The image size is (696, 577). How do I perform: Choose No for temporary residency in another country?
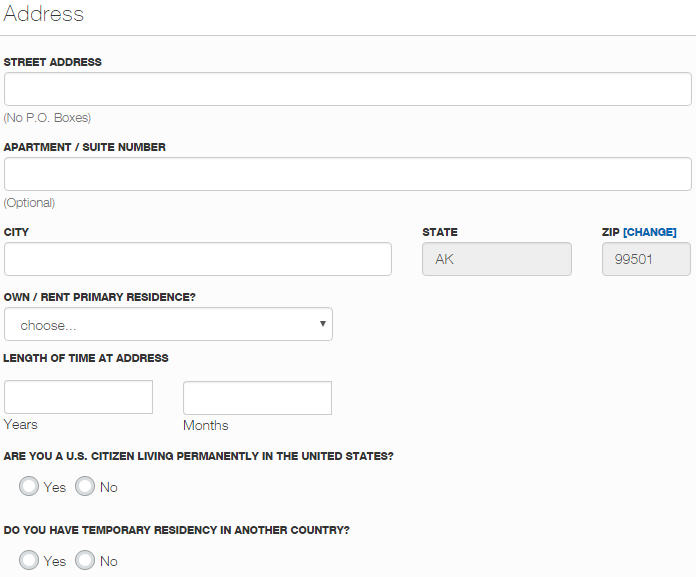coord(85,560)
